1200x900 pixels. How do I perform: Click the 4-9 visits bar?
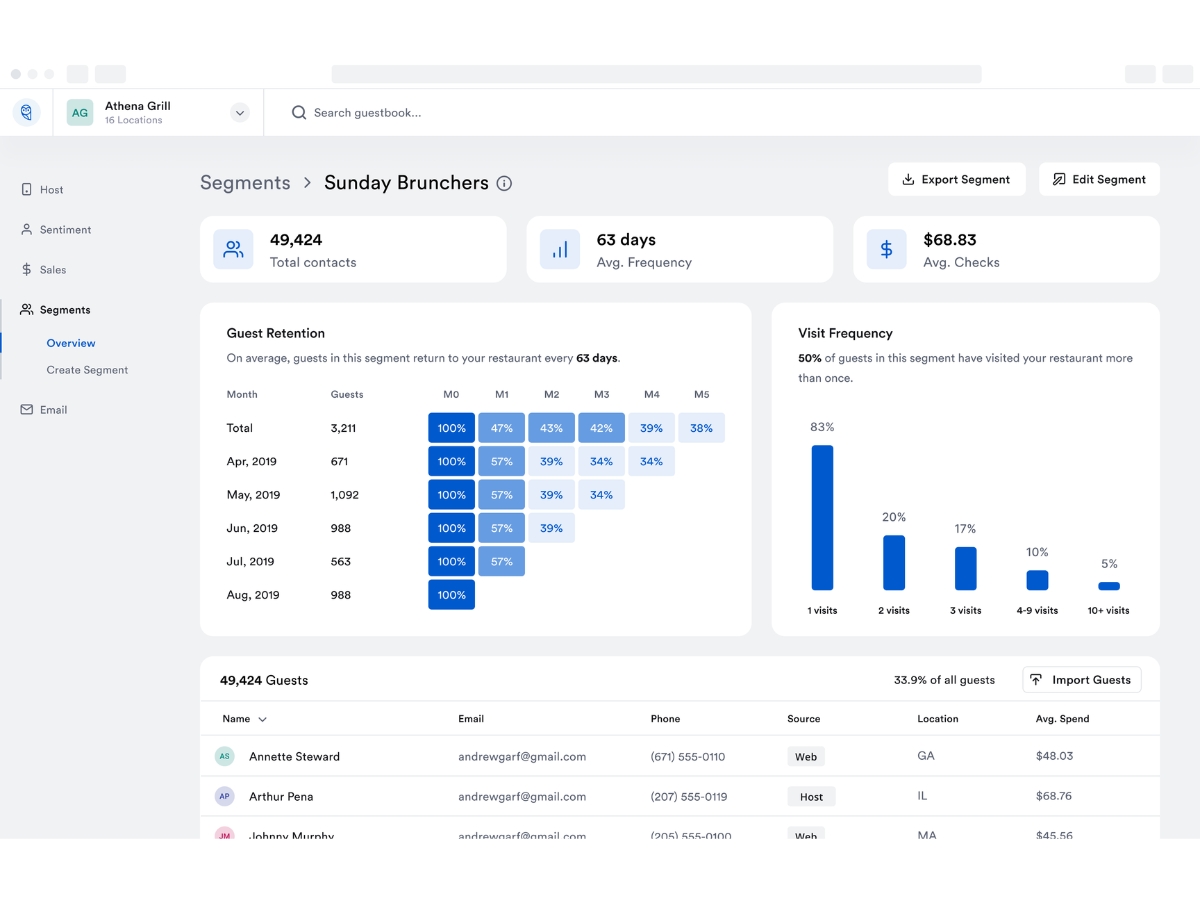(1037, 580)
